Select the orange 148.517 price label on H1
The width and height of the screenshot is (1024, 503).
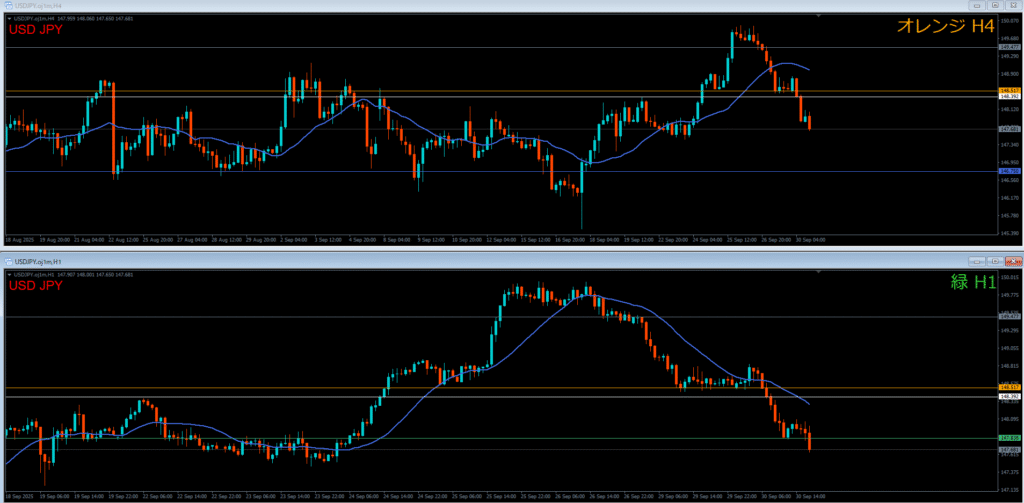(1009, 387)
